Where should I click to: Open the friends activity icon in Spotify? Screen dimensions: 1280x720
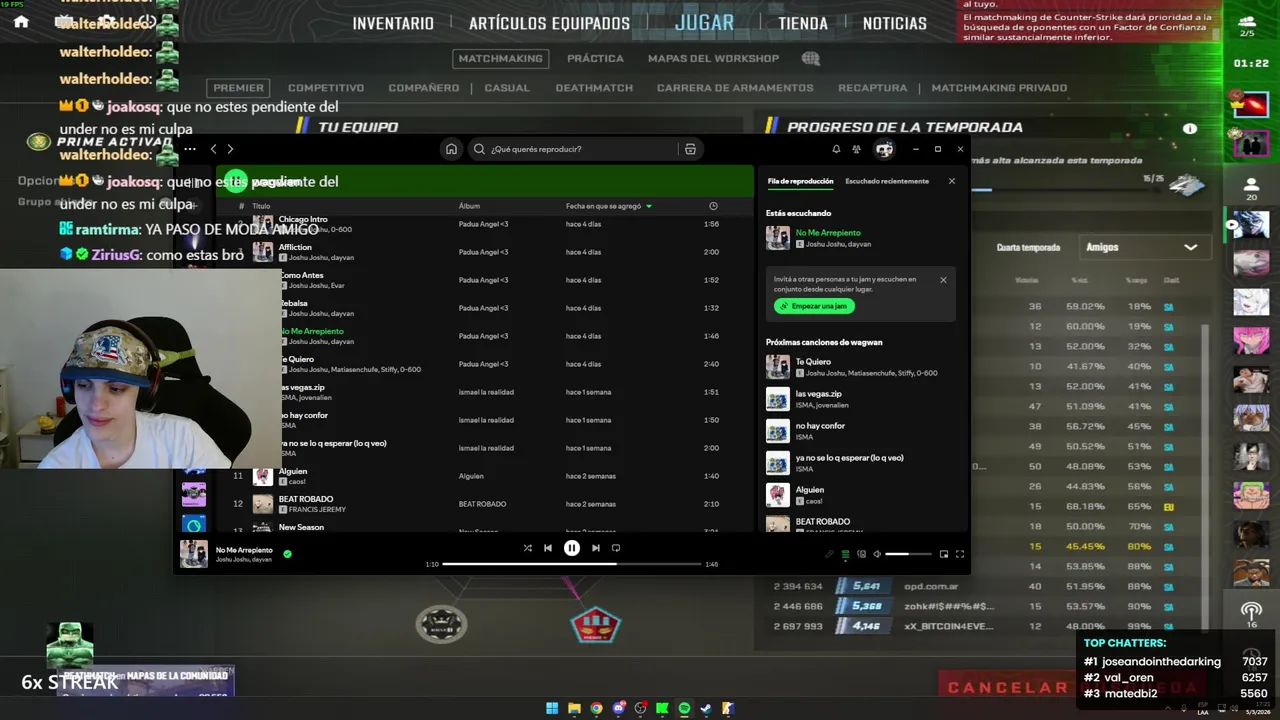pos(857,149)
